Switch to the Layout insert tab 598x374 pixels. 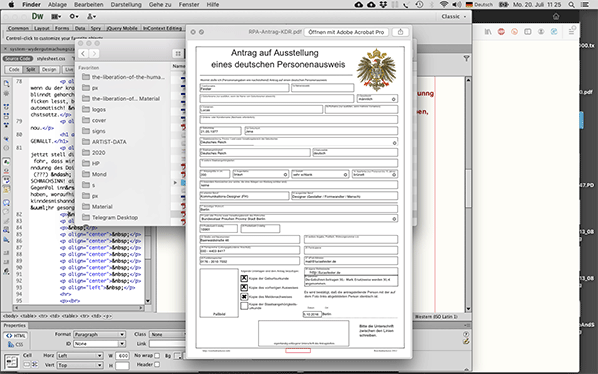42,28
